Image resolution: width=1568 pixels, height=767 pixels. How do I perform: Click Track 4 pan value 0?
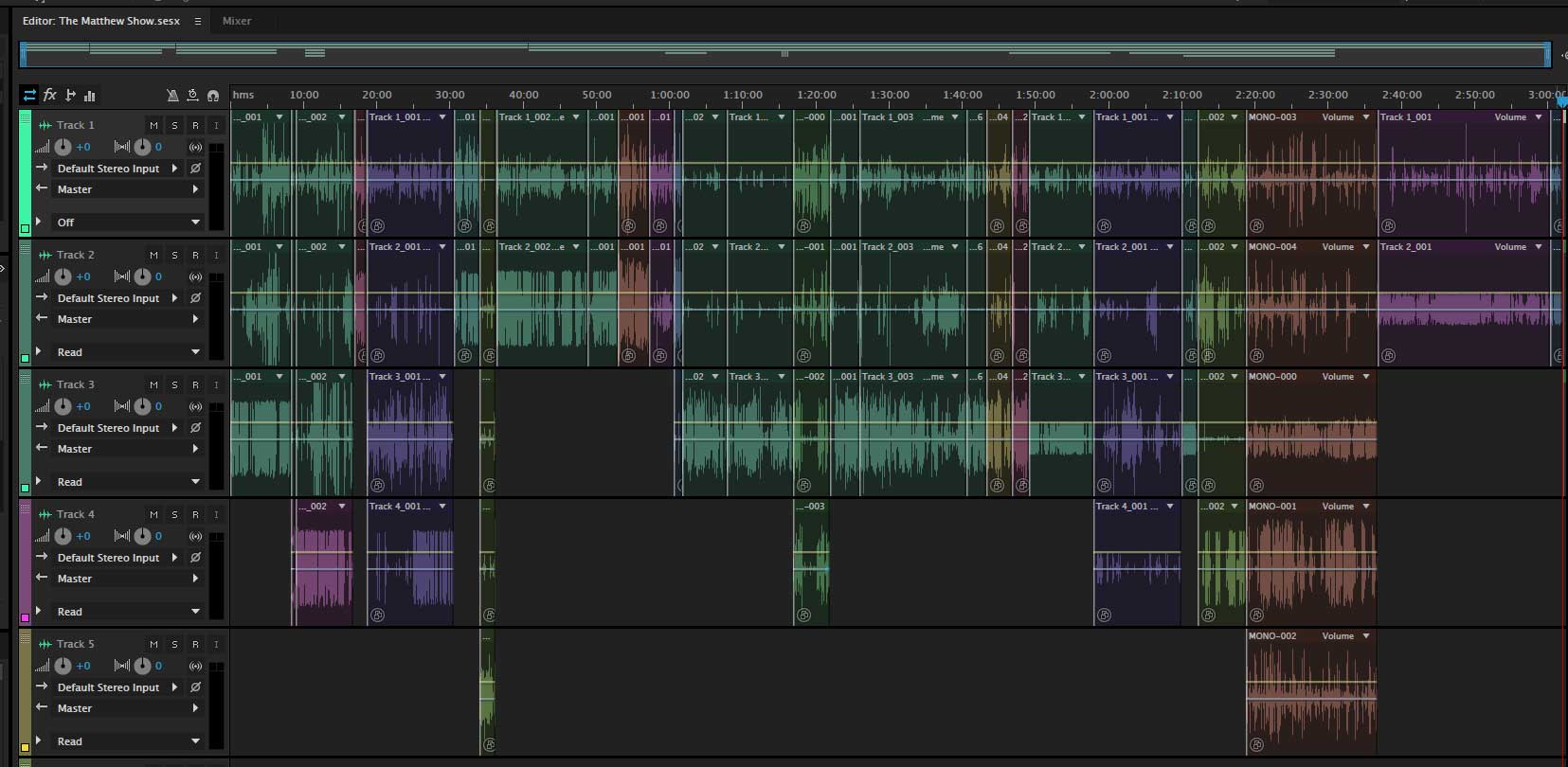click(158, 536)
